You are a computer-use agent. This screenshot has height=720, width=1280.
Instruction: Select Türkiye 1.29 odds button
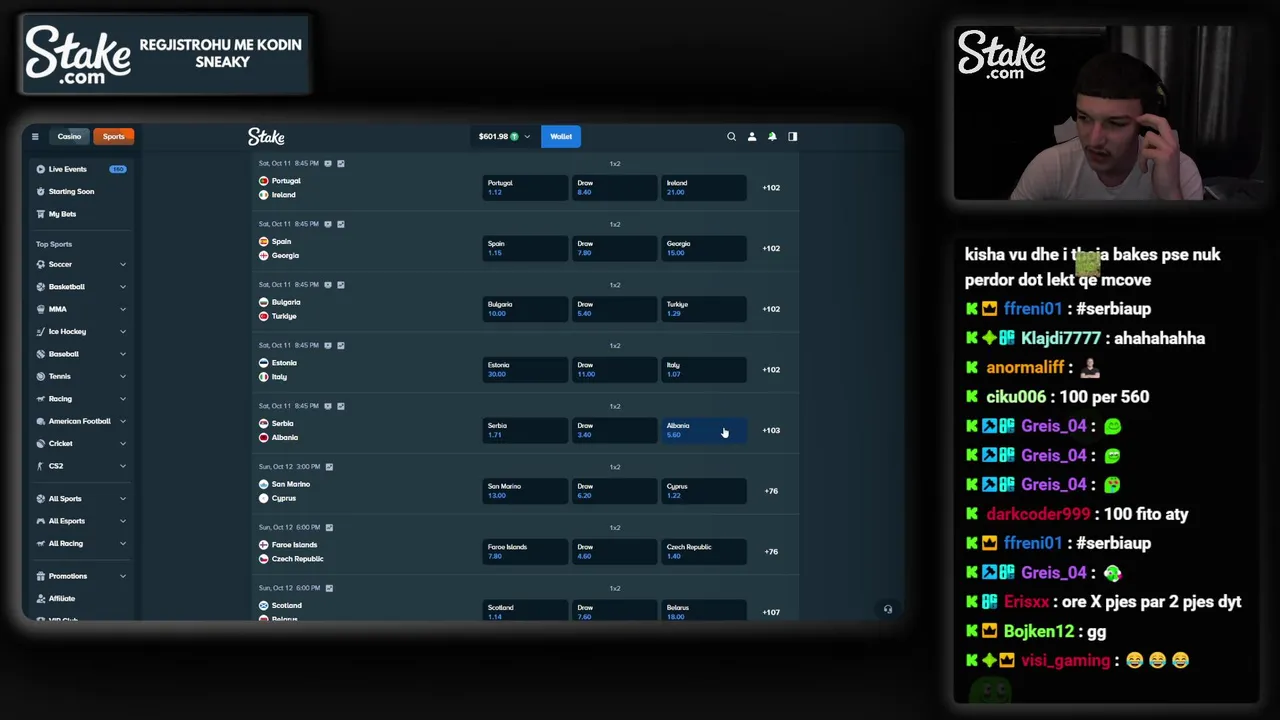[x=703, y=309]
